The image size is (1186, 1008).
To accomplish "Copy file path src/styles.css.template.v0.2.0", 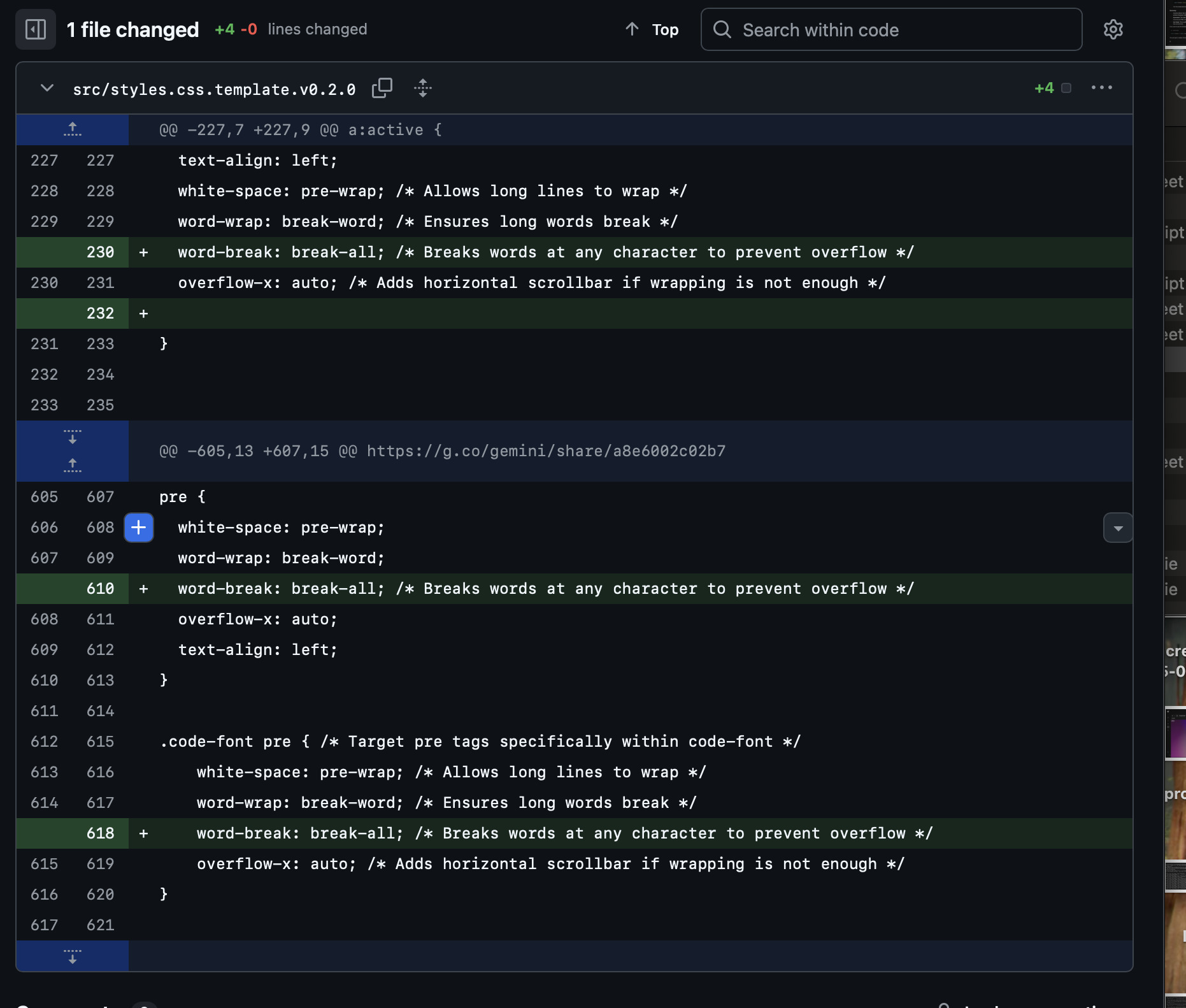I will point(382,88).
